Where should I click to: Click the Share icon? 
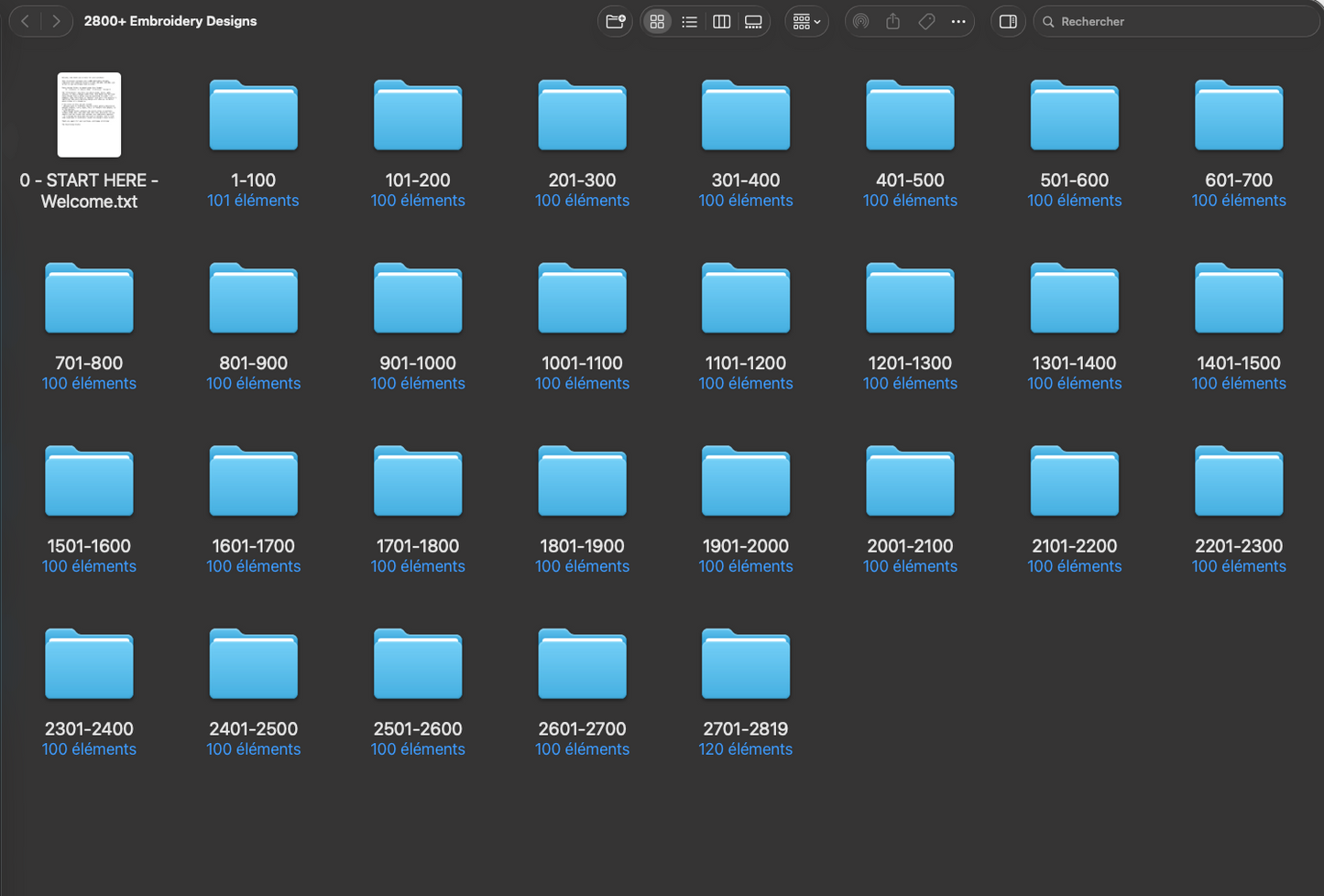pyautogui.click(x=893, y=21)
